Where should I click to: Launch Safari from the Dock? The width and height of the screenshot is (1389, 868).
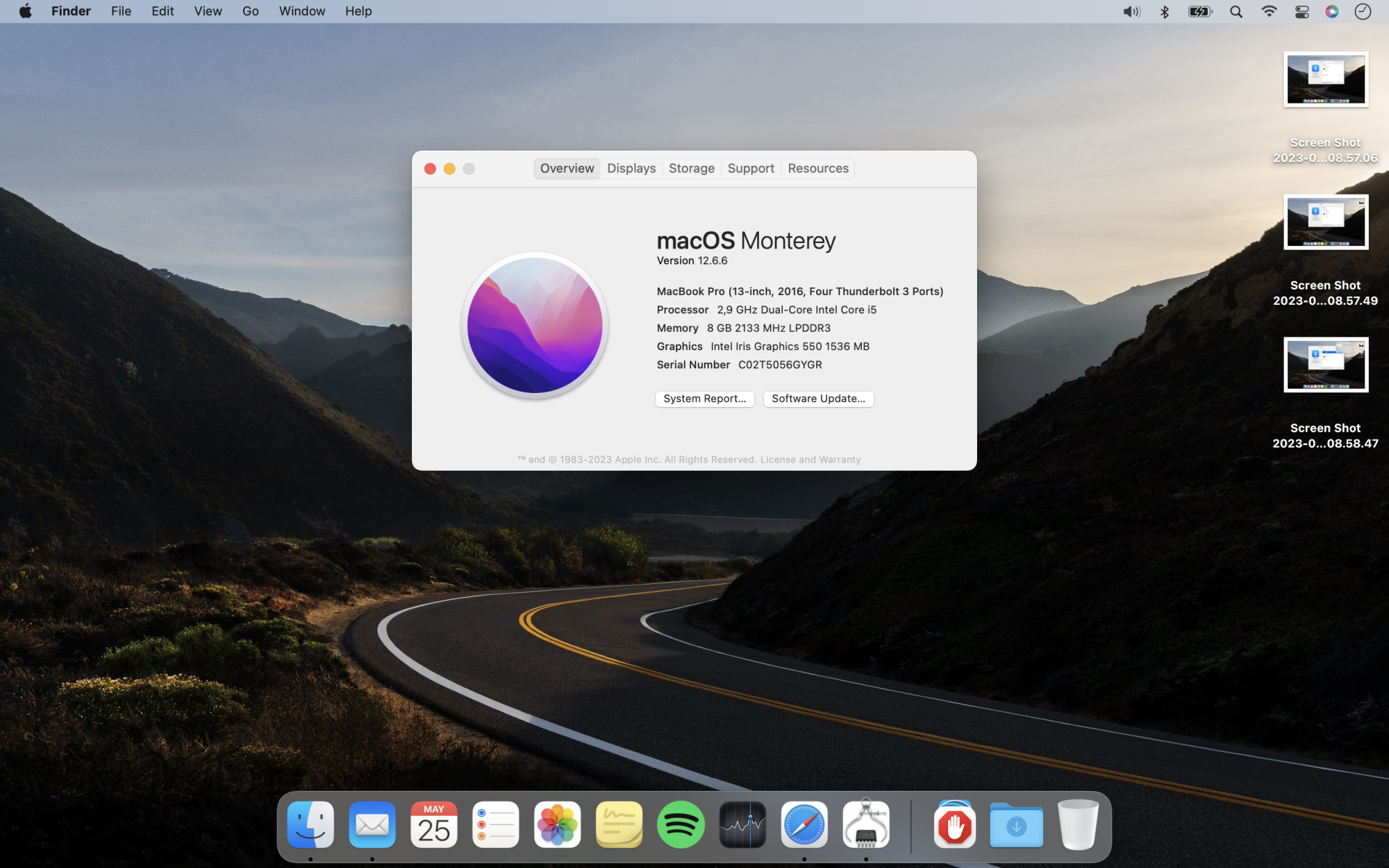pos(804,825)
